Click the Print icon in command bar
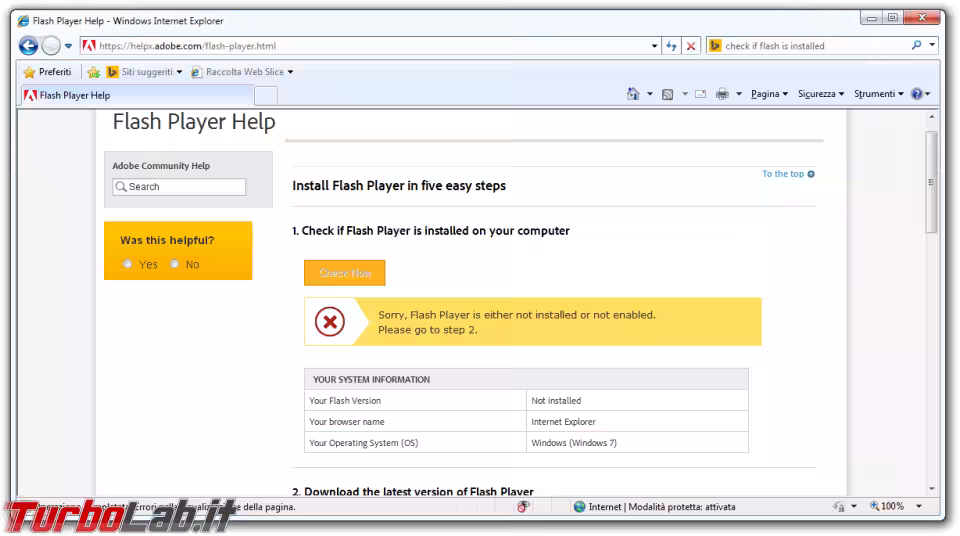Image resolution: width=960 pixels, height=536 pixels. [x=722, y=94]
